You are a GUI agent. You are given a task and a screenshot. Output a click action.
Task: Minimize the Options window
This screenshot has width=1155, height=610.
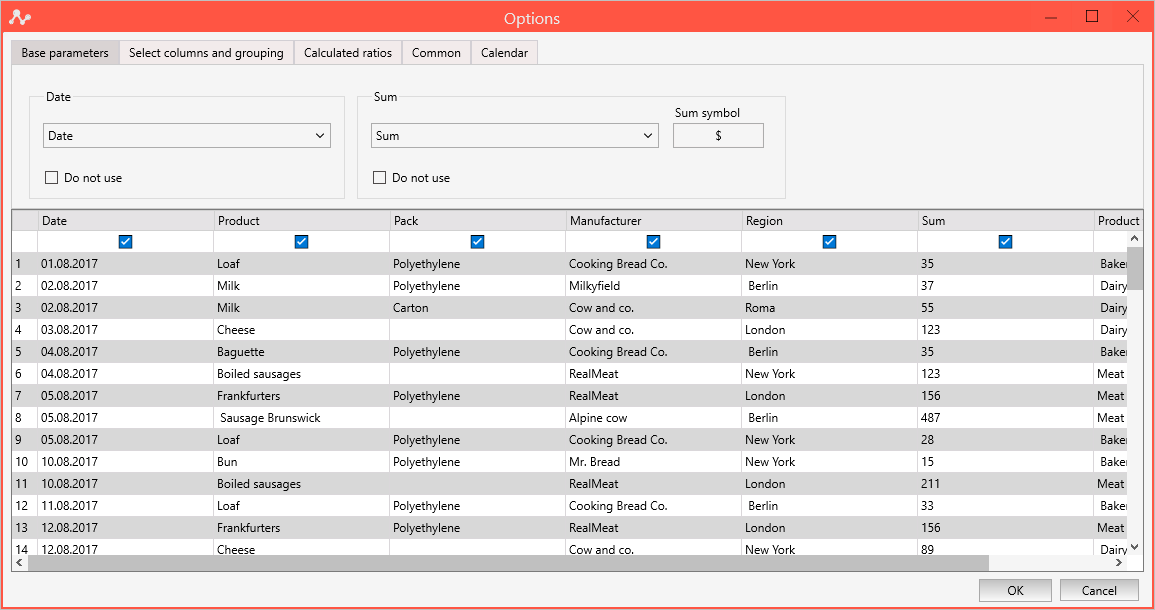click(x=1051, y=16)
